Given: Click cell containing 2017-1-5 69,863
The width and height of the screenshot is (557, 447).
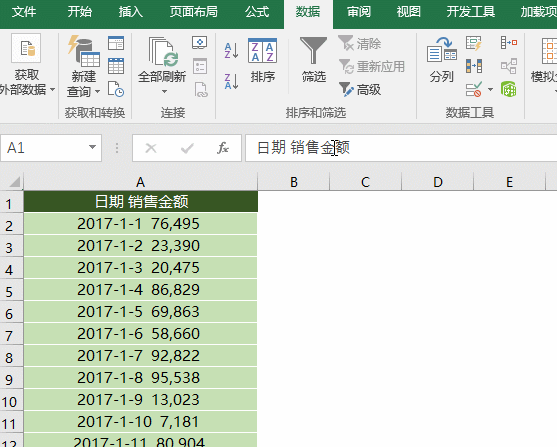Looking at the screenshot, I should [x=141, y=312].
